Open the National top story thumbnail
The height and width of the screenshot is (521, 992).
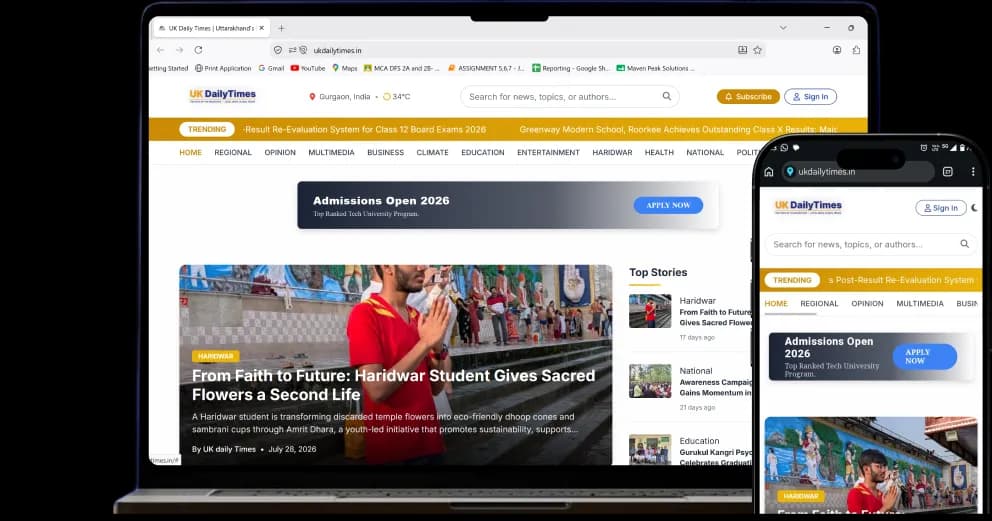click(650, 381)
